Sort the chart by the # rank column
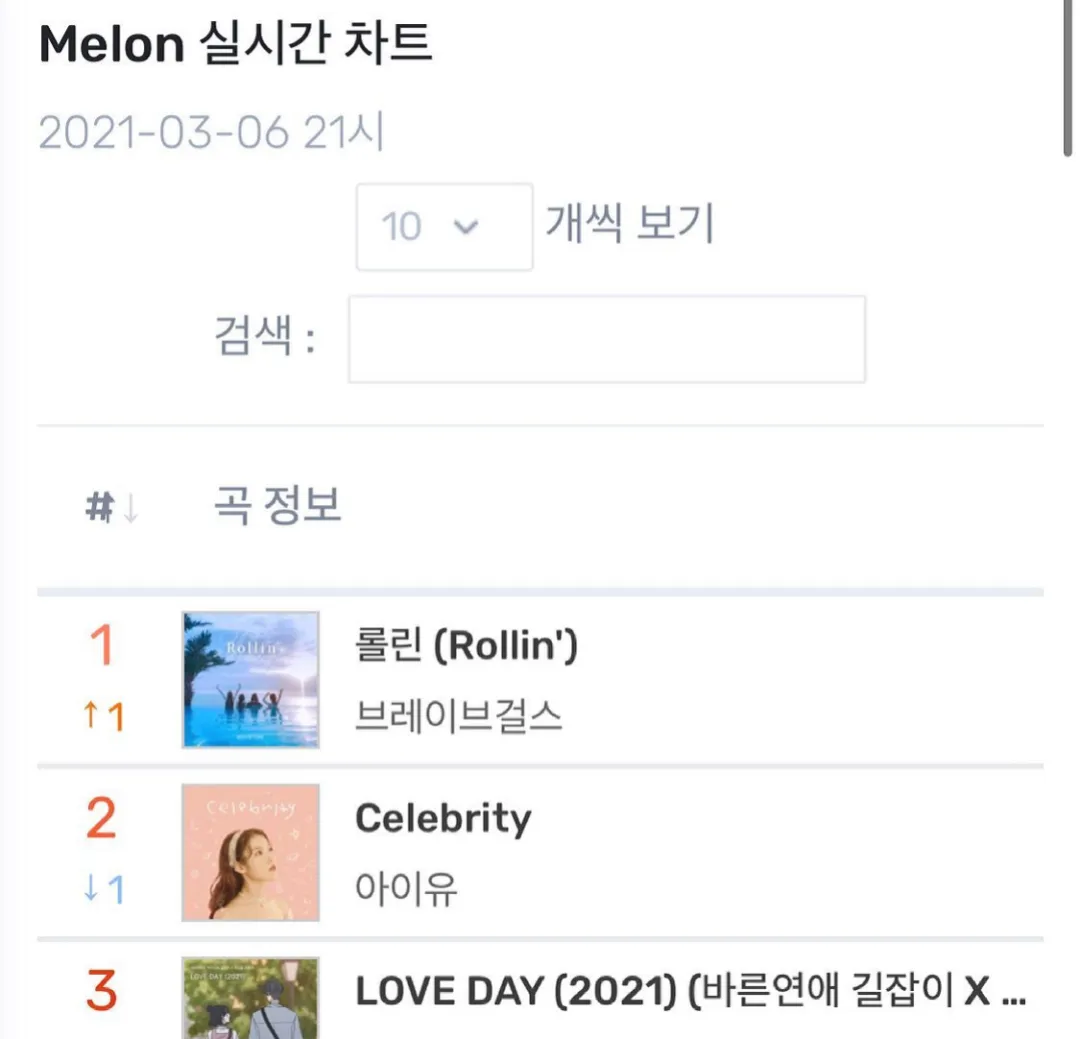Screen dimensions: 1080x1039 [101, 507]
